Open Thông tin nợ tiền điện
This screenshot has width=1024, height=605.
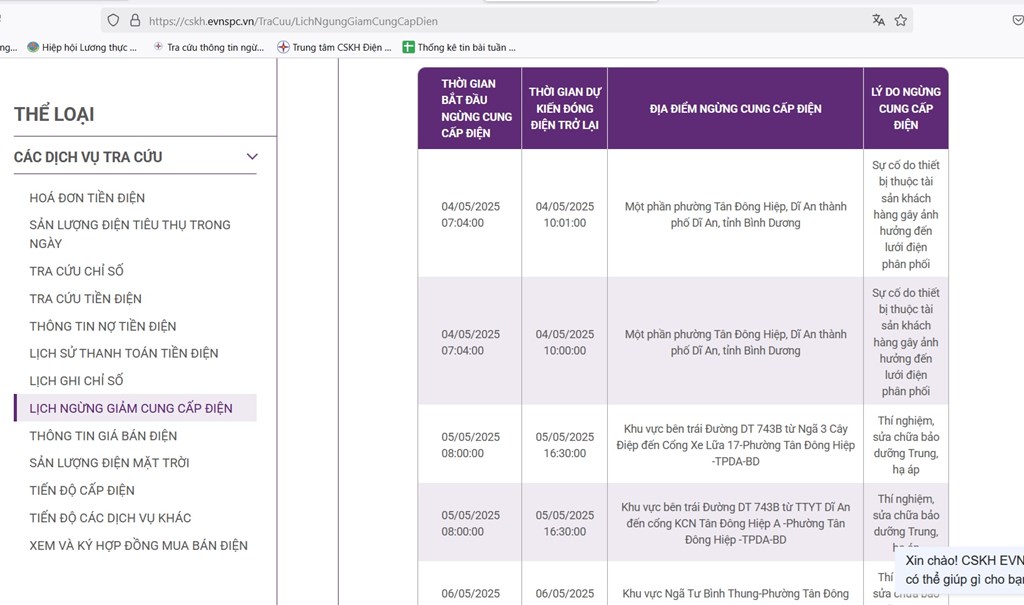click(102, 326)
